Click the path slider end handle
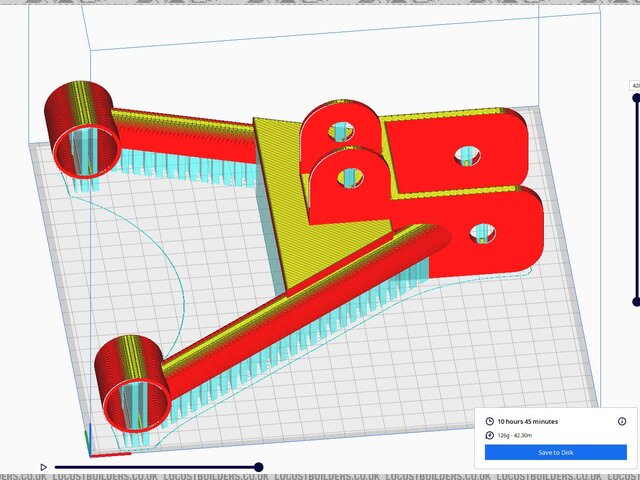 (258, 467)
